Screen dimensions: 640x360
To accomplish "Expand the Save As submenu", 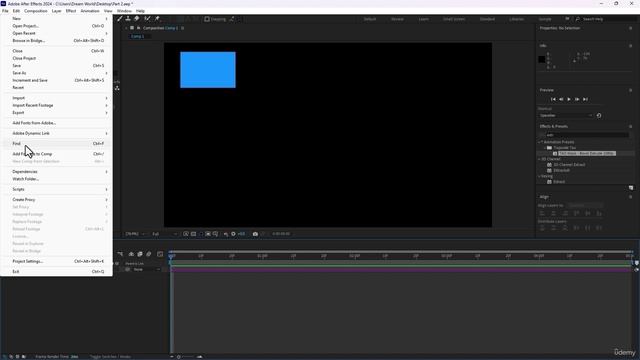I will (56, 73).
